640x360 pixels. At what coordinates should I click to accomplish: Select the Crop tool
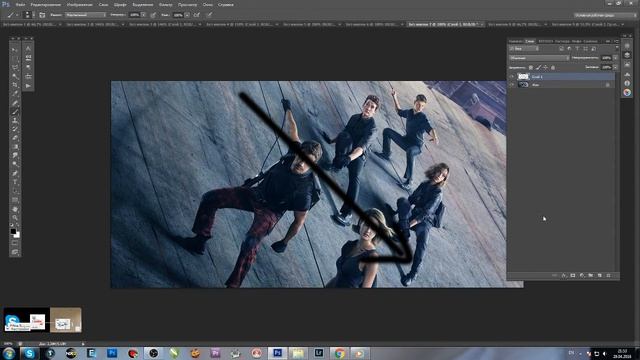coord(15,85)
